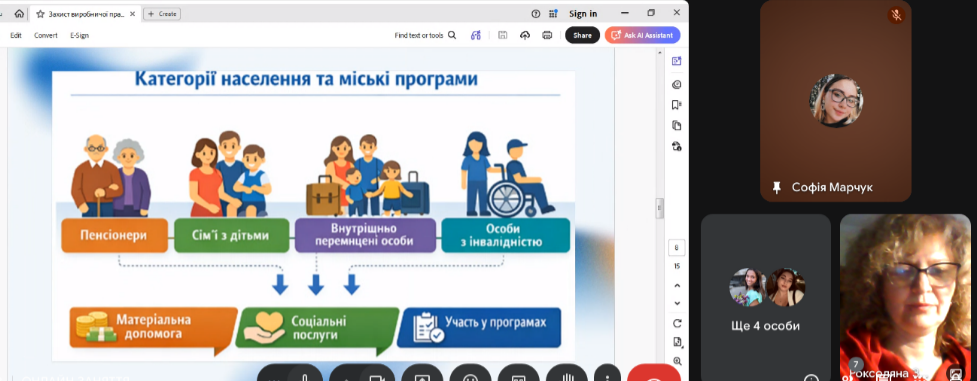Open the Convert menu
Image resolution: width=977 pixels, height=381 pixels.
(45, 36)
